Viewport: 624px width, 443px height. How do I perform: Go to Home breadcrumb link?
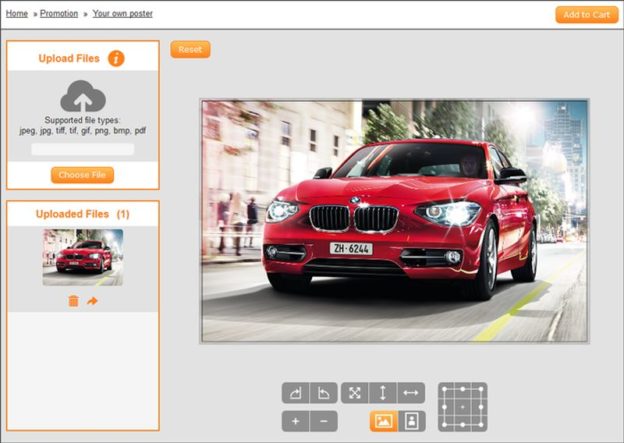pyautogui.click(x=17, y=14)
